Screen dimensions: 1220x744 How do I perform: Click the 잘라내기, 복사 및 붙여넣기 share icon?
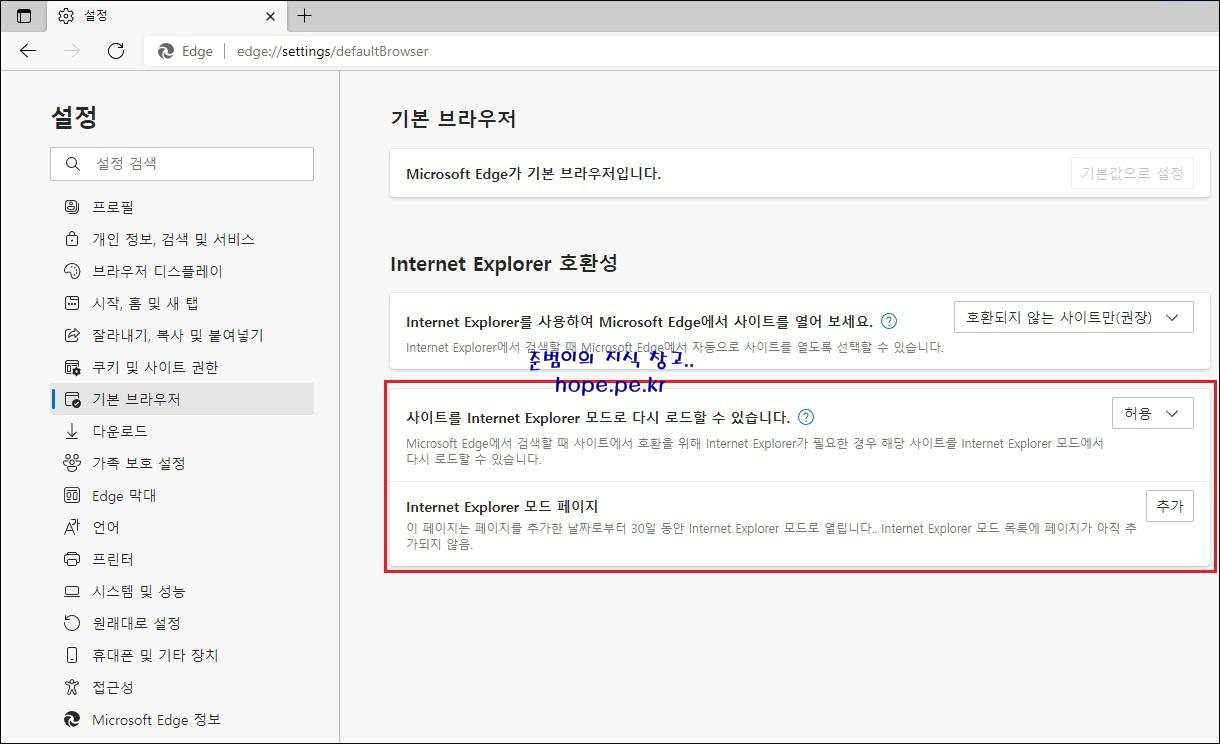coord(72,335)
